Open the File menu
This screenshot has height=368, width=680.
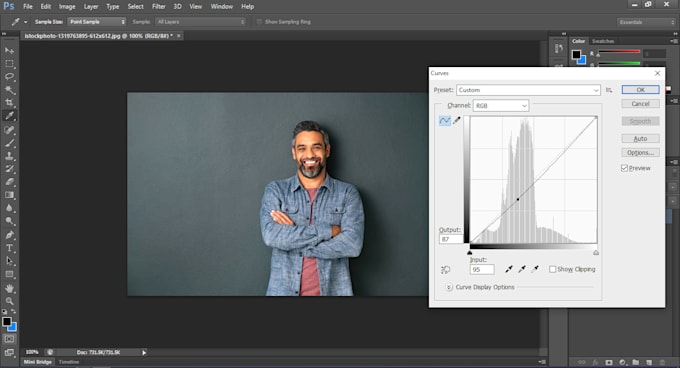coord(28,7)
